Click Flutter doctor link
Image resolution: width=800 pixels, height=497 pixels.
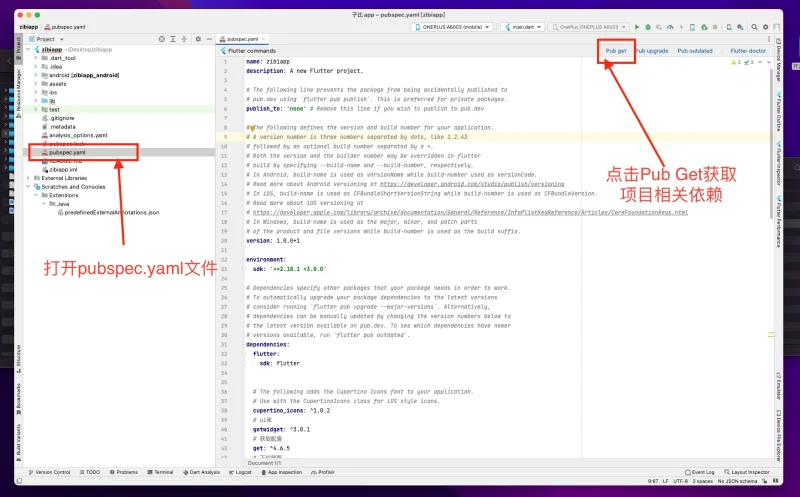point(748,51)
